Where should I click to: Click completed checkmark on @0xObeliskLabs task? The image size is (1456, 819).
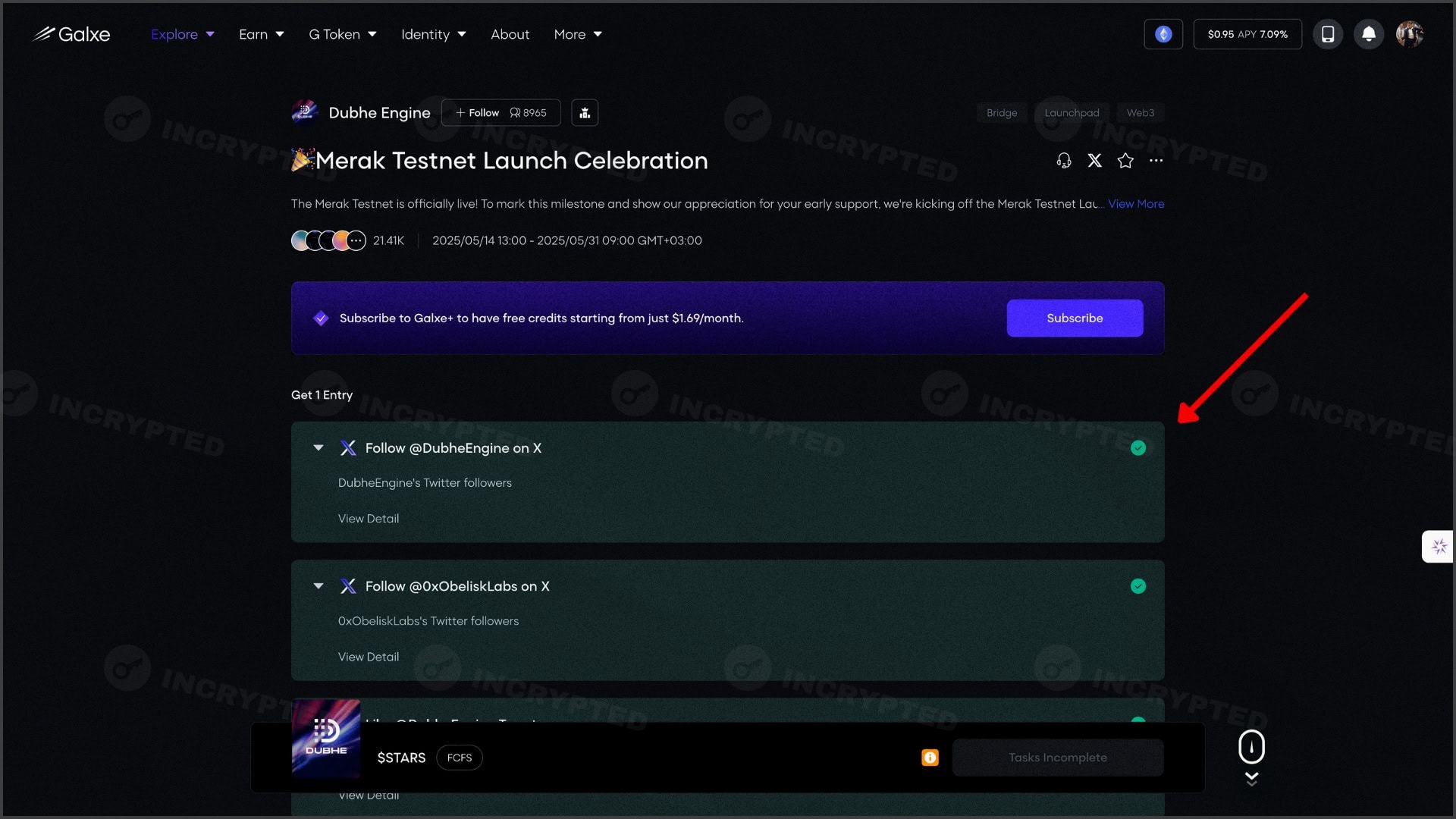coord(1138,586)
